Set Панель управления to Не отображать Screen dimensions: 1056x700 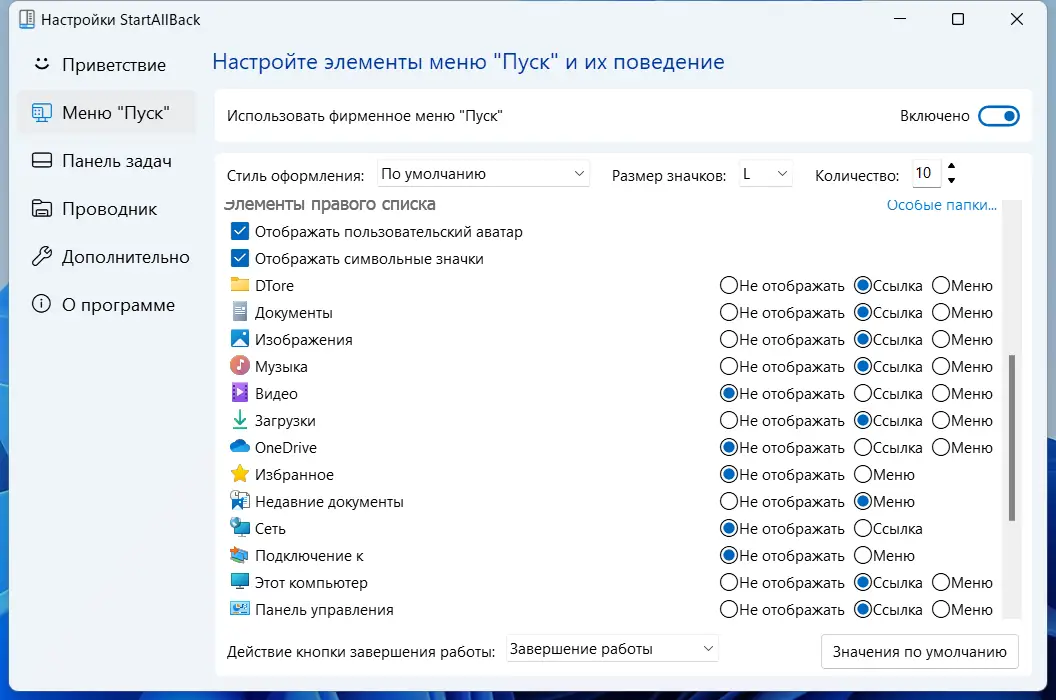(x=728, y=609)
